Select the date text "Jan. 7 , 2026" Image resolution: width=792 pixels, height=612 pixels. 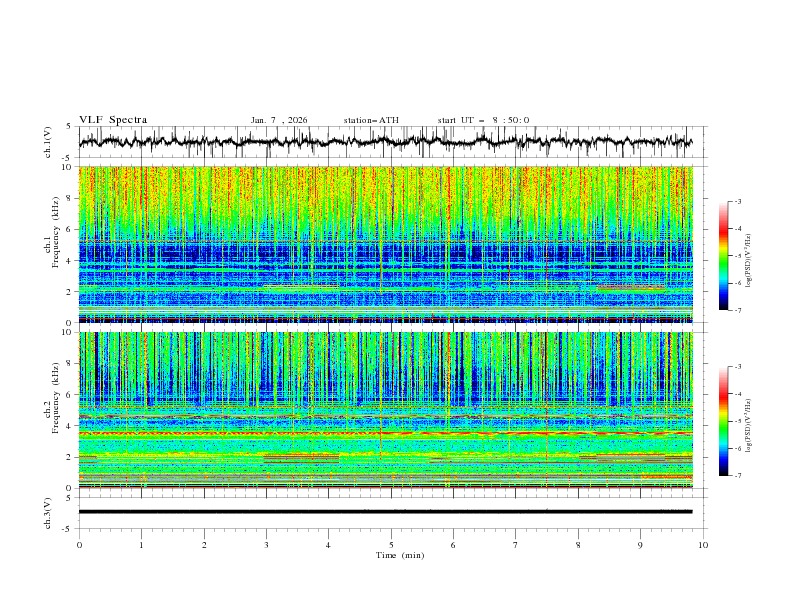[279, 120]
